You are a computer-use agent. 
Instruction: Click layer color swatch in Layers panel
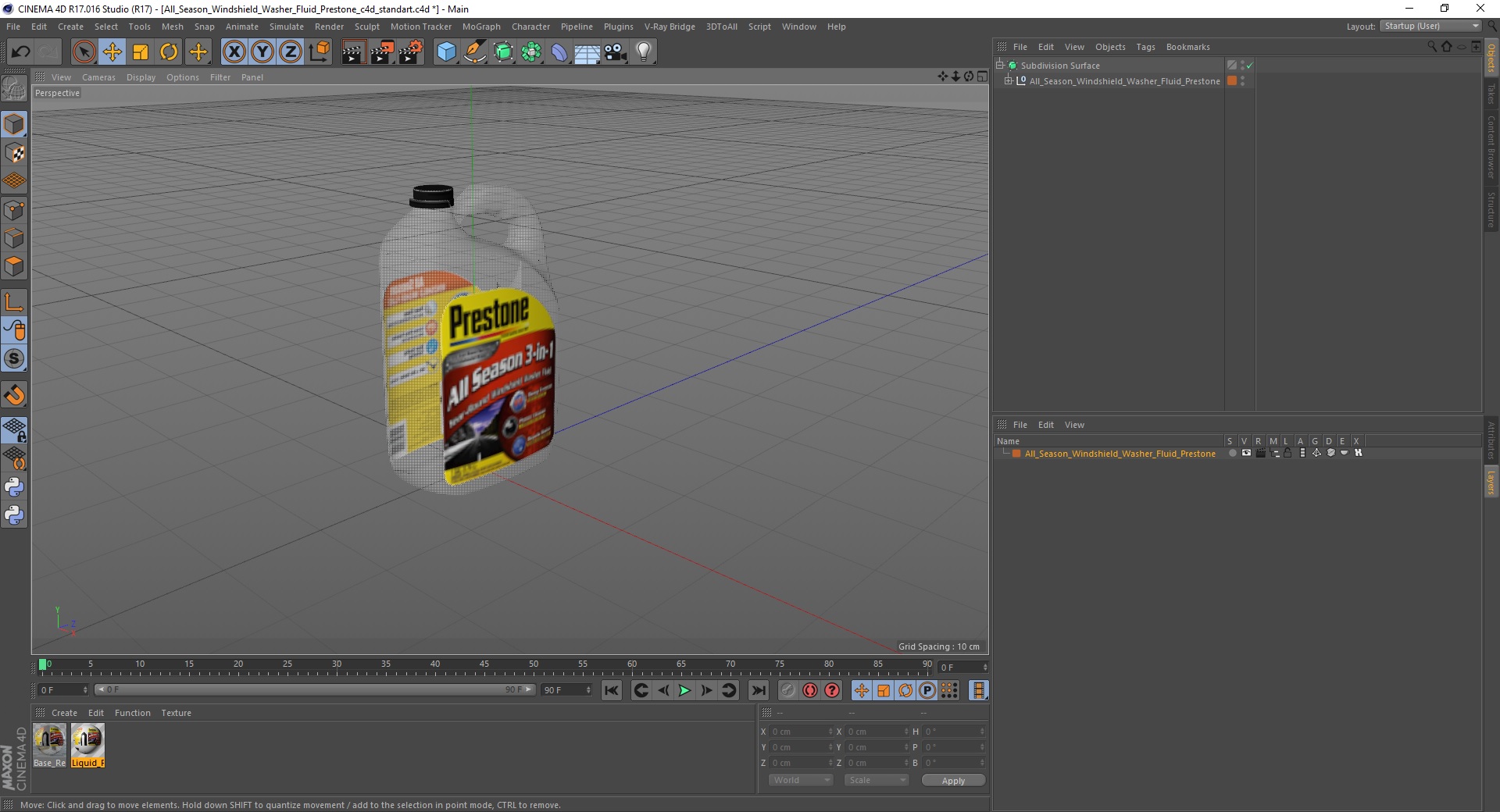coord(1016,454)
